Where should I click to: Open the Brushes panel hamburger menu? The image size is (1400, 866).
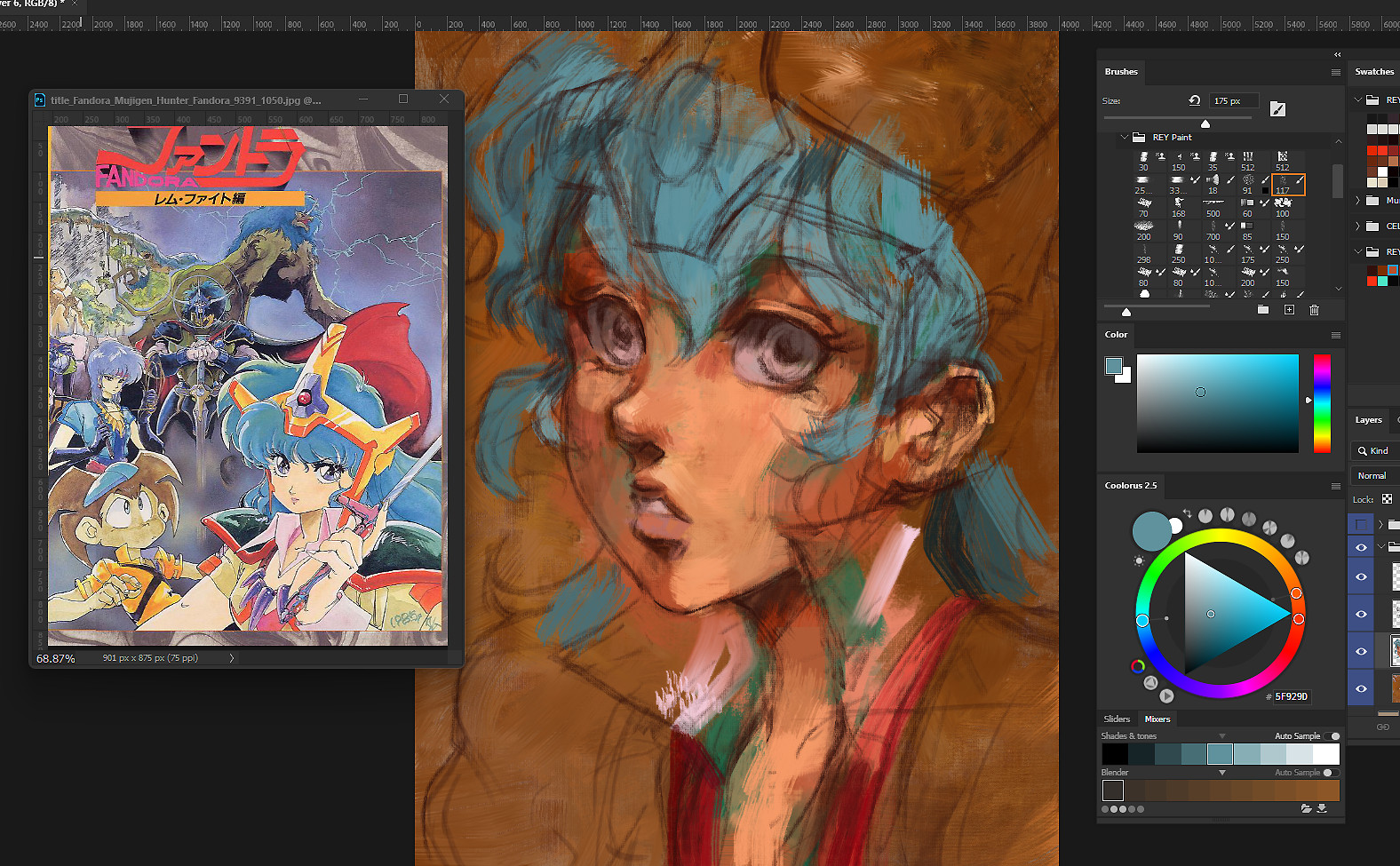[1335, 72]
